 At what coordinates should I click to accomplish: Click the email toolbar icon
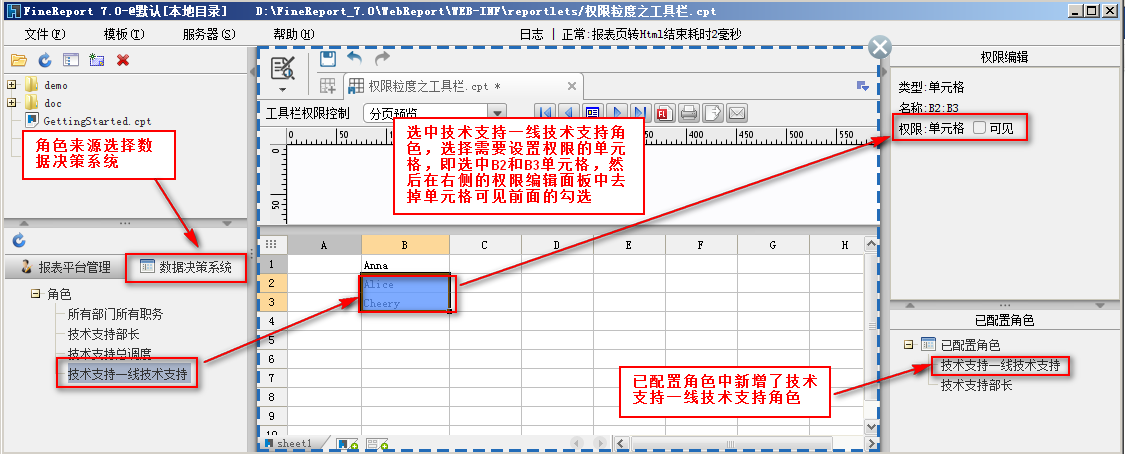coord(737,113)
